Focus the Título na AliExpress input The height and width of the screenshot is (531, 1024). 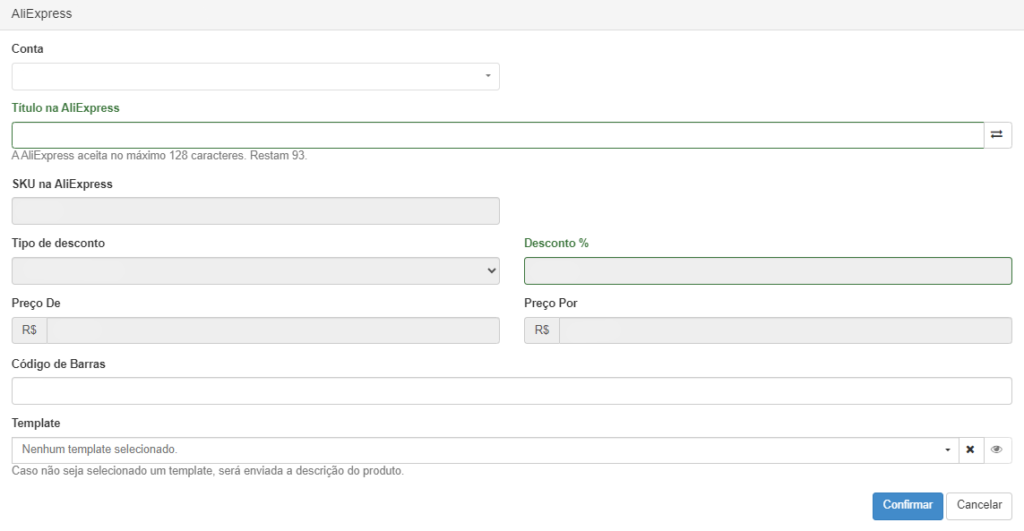[498, 135]
